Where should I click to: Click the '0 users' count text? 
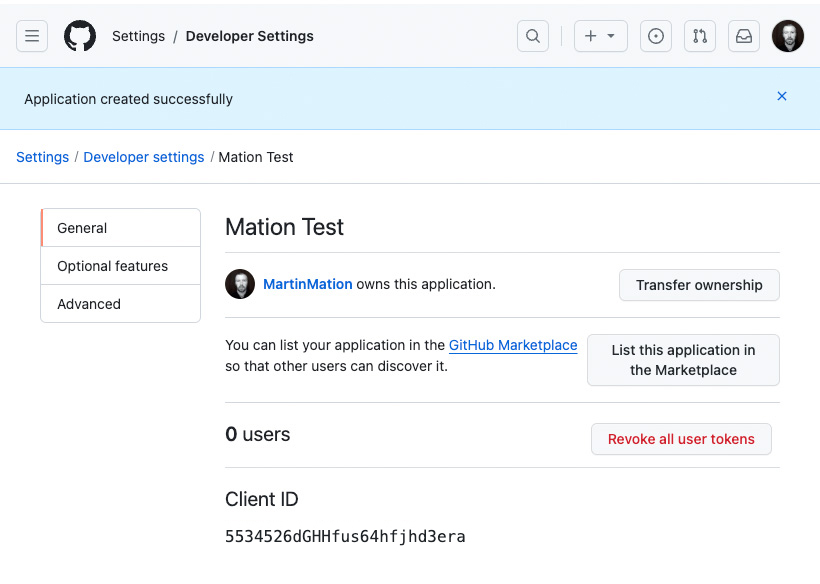pos(258,434)
